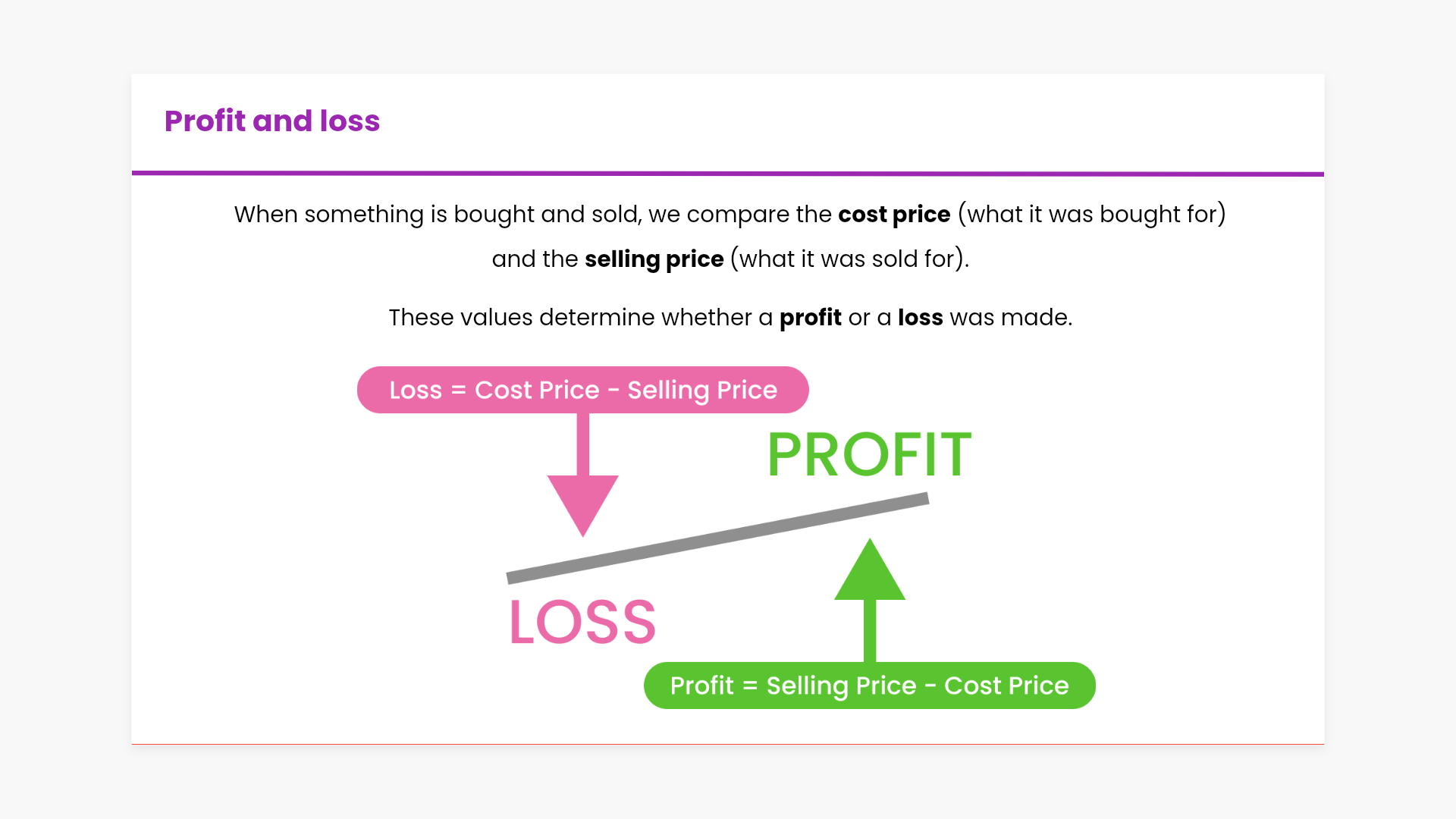The image size is (1456, 819).
Task: Click 'Selling Price' in the green formula
Action: click(x=841, y=686)
